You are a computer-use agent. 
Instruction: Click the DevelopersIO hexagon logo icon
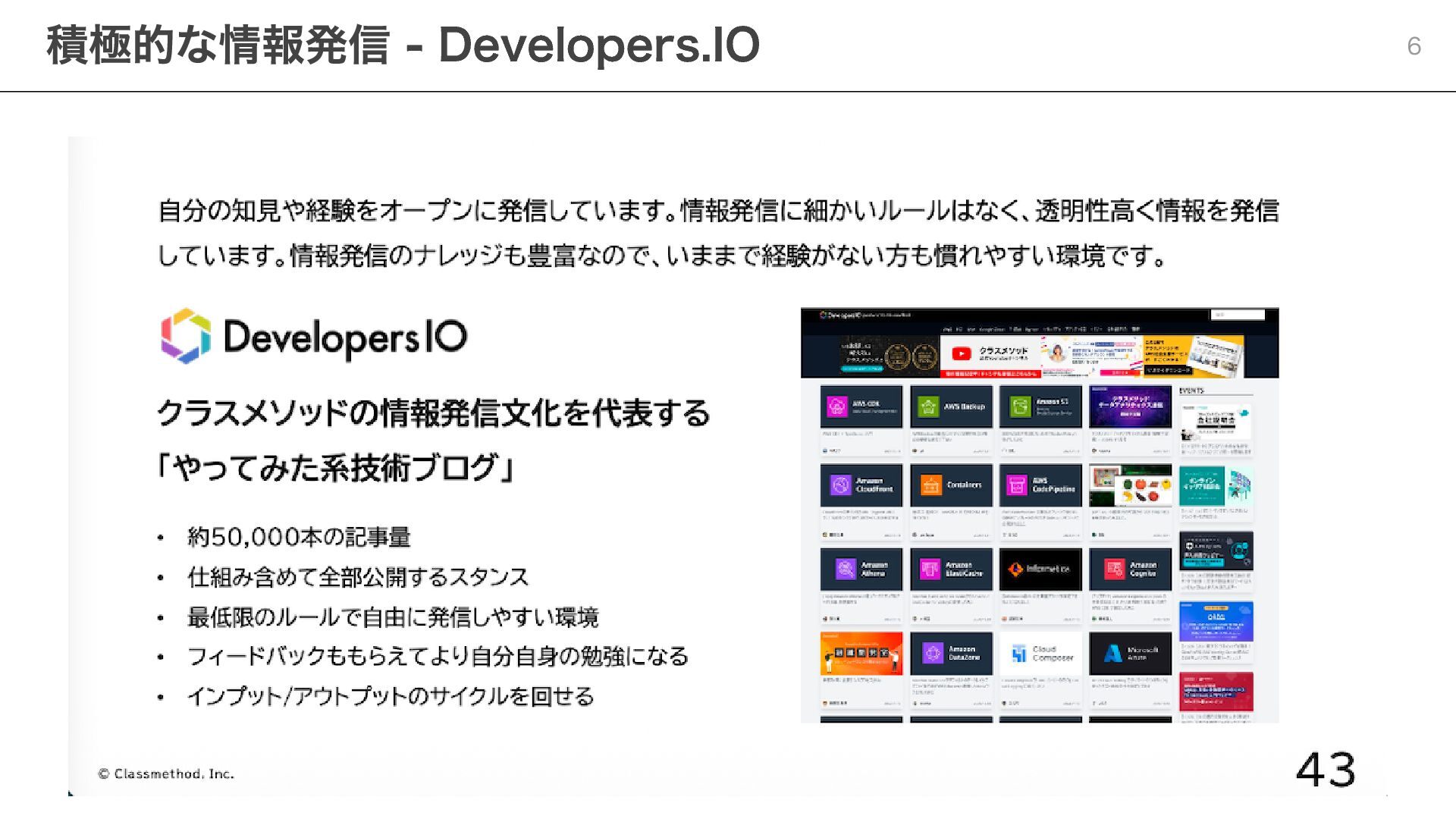[185, 336]
